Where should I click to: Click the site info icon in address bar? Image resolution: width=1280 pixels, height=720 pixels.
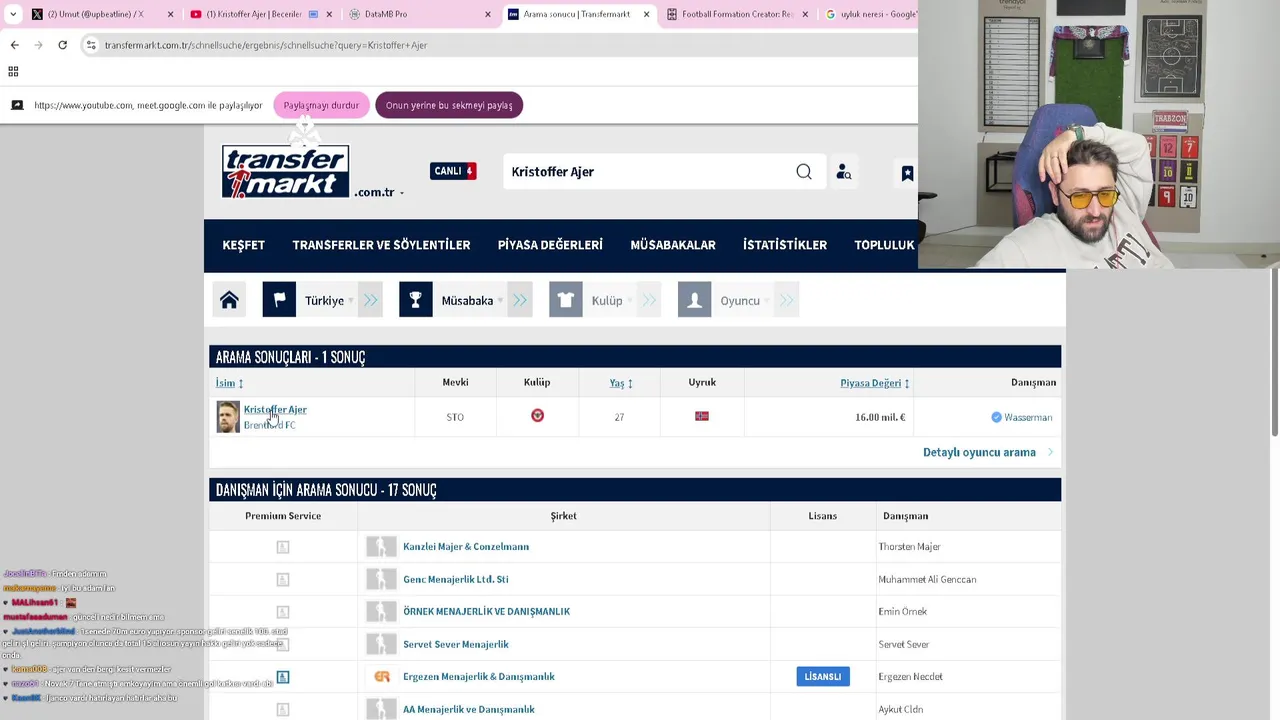pyautogui.click(x=91, y=45)
